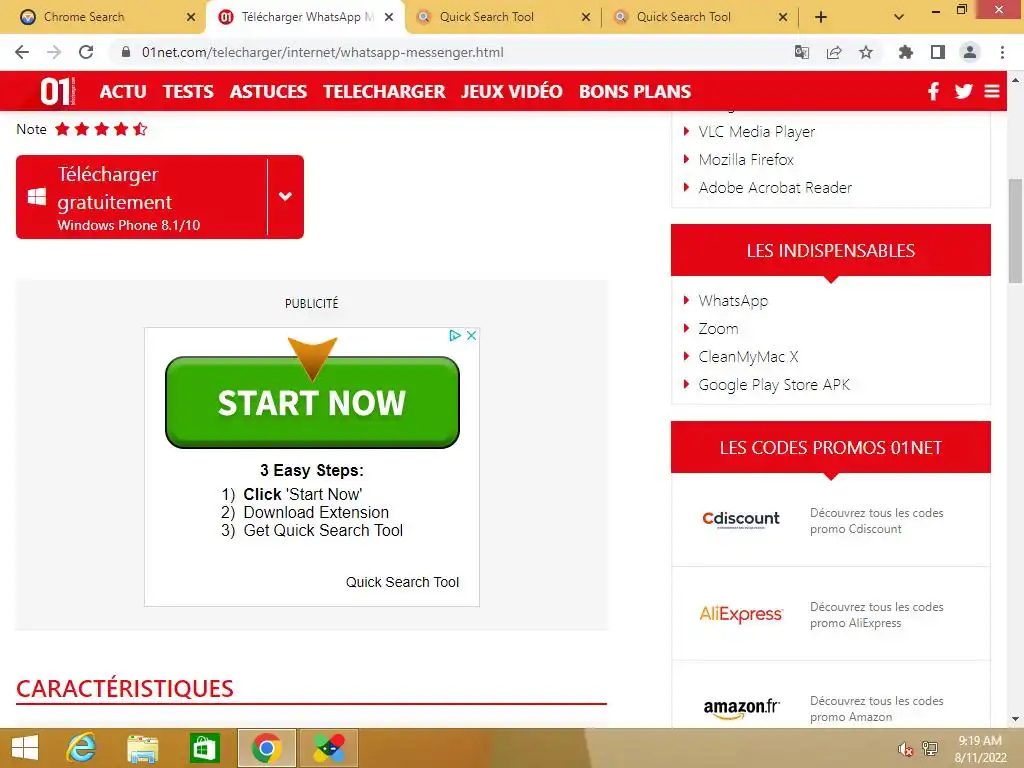
Task: Open the Chrome profile avatar
Action: point(970,52)
